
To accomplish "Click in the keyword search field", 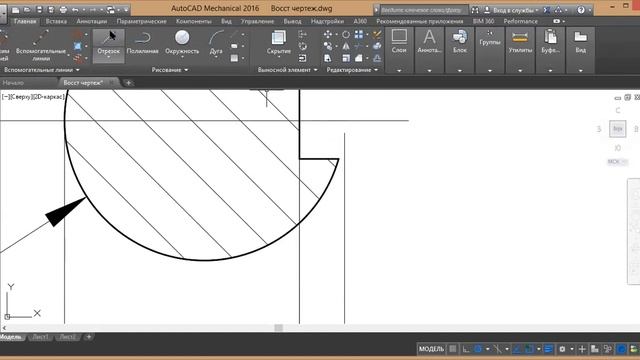I will pyautogui.click(x=424, y=10).
